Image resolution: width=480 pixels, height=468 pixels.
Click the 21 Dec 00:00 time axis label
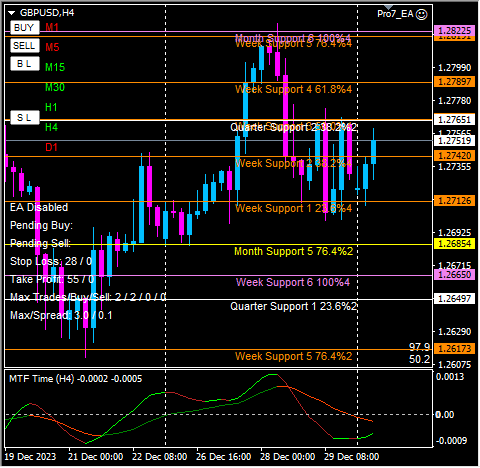click(96, 457)
